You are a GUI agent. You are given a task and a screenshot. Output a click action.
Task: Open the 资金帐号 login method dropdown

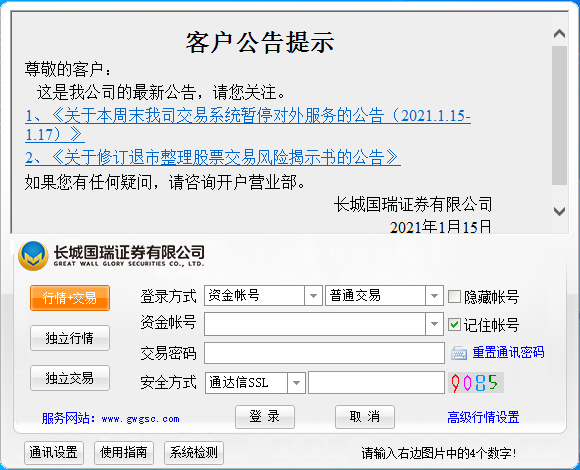pos(313,295)
